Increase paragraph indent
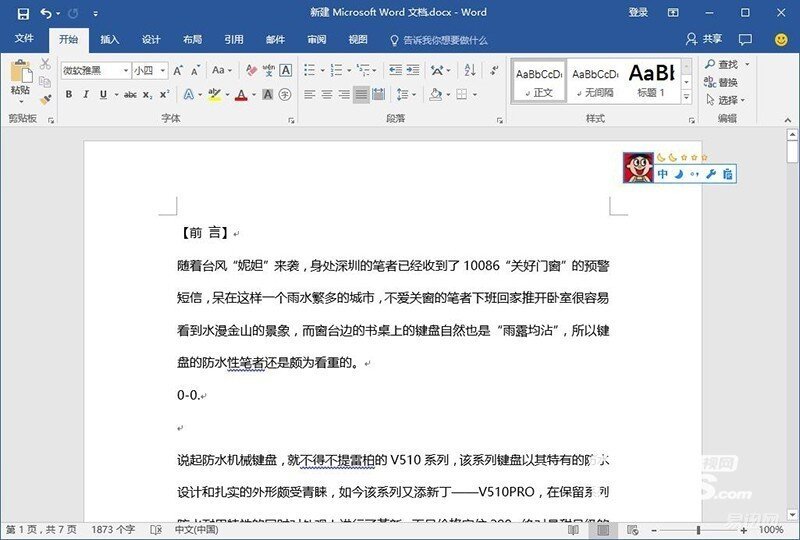 coord(413,70)
